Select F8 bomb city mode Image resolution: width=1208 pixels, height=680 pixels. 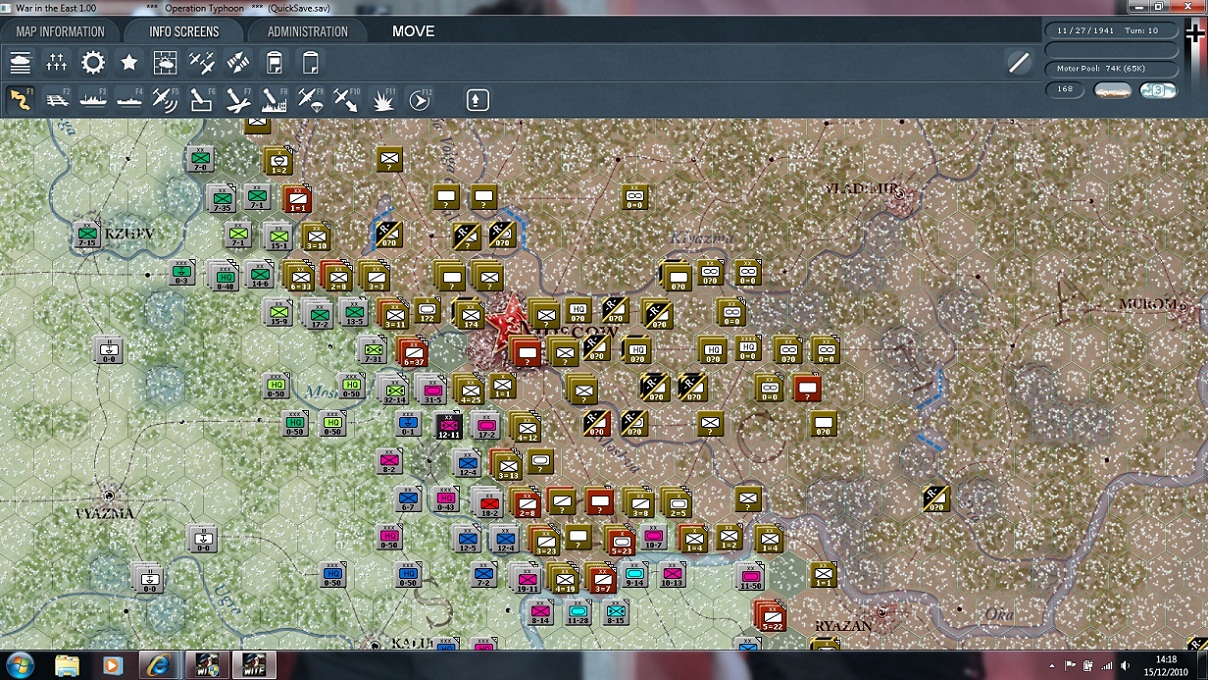pyautogui.click(x=274, y=99)
